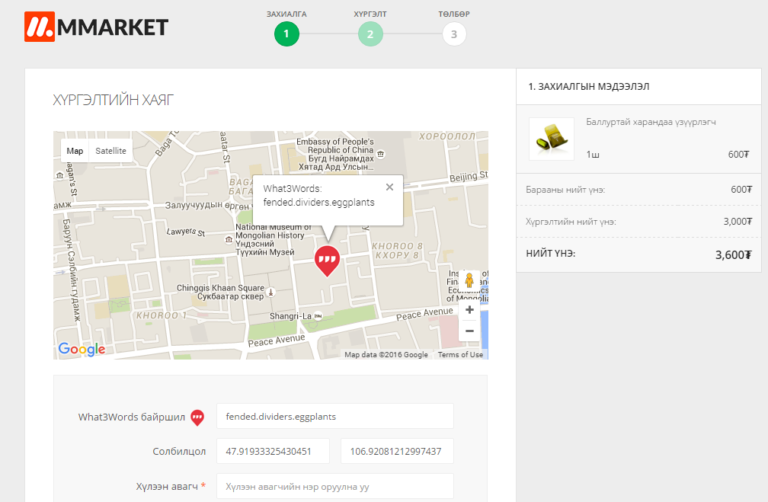Switch map to Satellite view
Viewport: 768px width, 502px height.
(x=111, y=151)
